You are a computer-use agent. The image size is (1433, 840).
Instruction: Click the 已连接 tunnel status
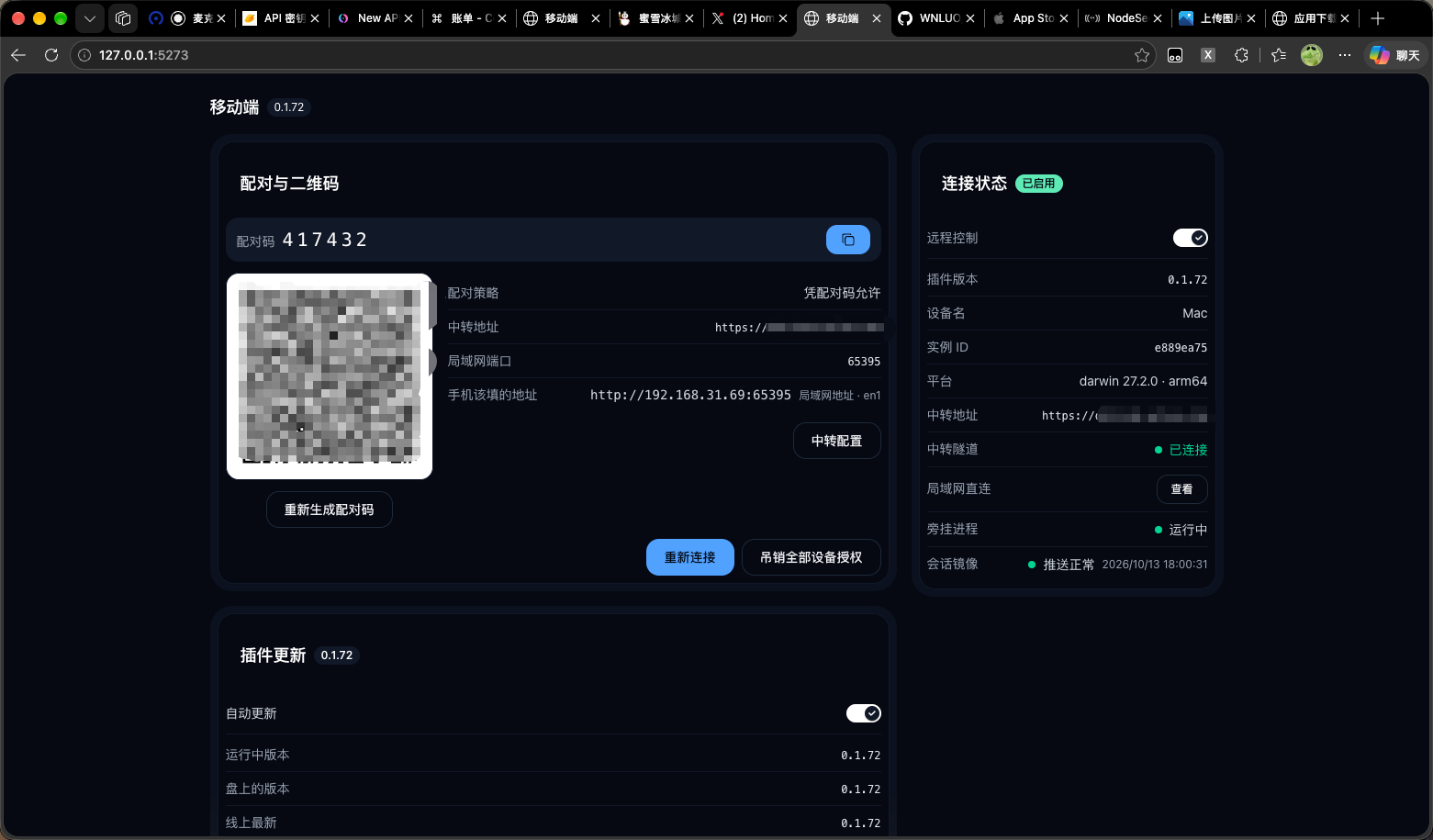coord(1181,450)
